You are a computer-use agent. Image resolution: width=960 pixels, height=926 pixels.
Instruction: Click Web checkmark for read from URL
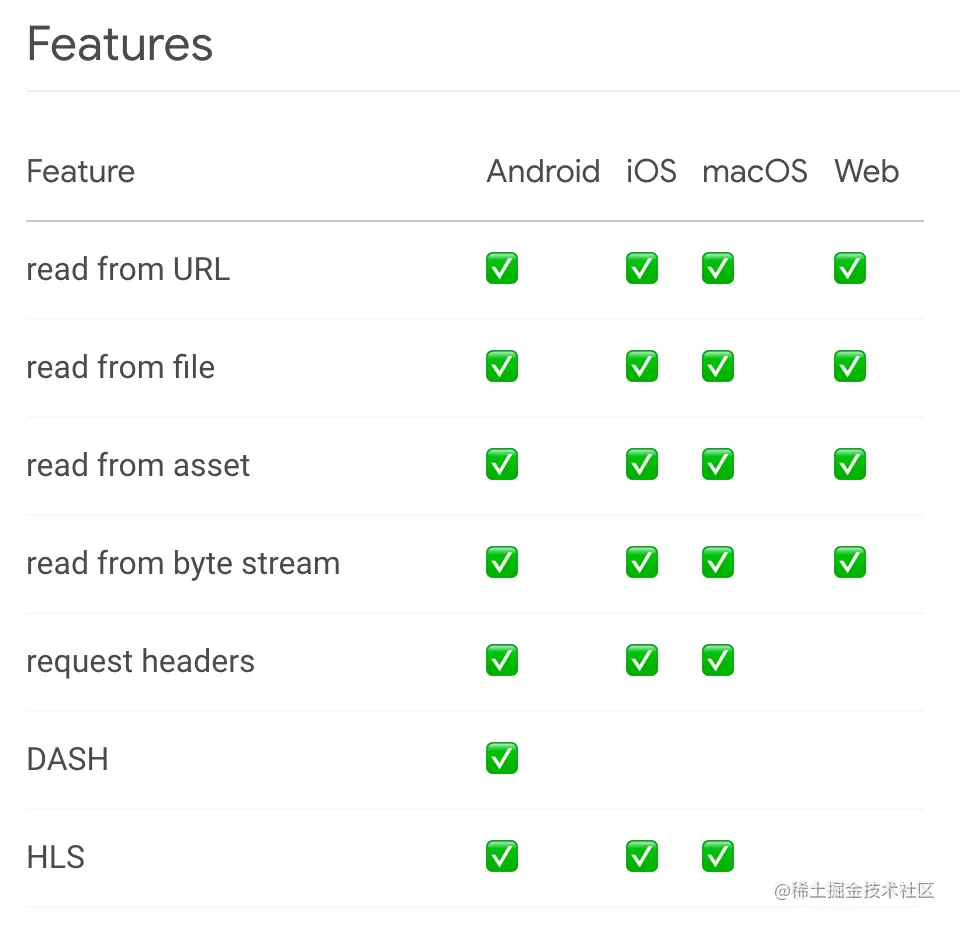tap(849, 268)
